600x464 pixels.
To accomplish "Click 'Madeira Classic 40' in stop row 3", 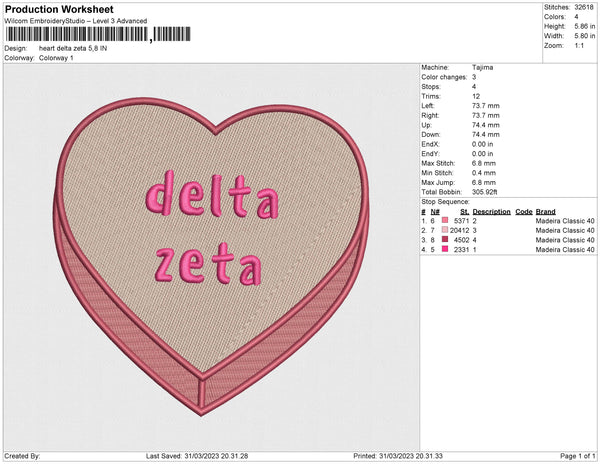I will [x=565, y=240].
